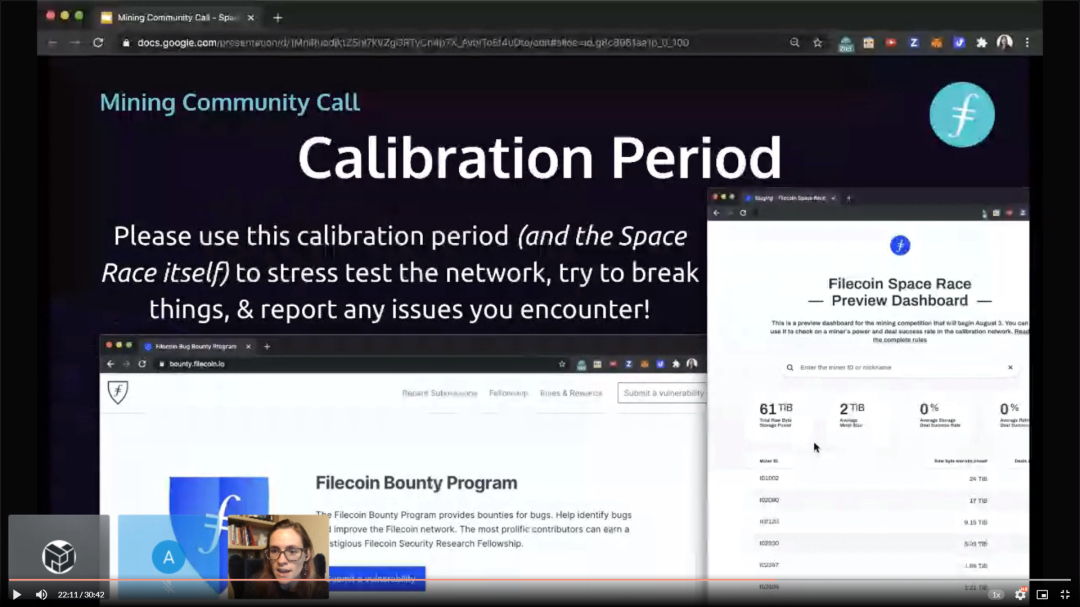Click the Filecoin logo on the slide
This screenshot has height=607, width=1080.
point(962,114)
